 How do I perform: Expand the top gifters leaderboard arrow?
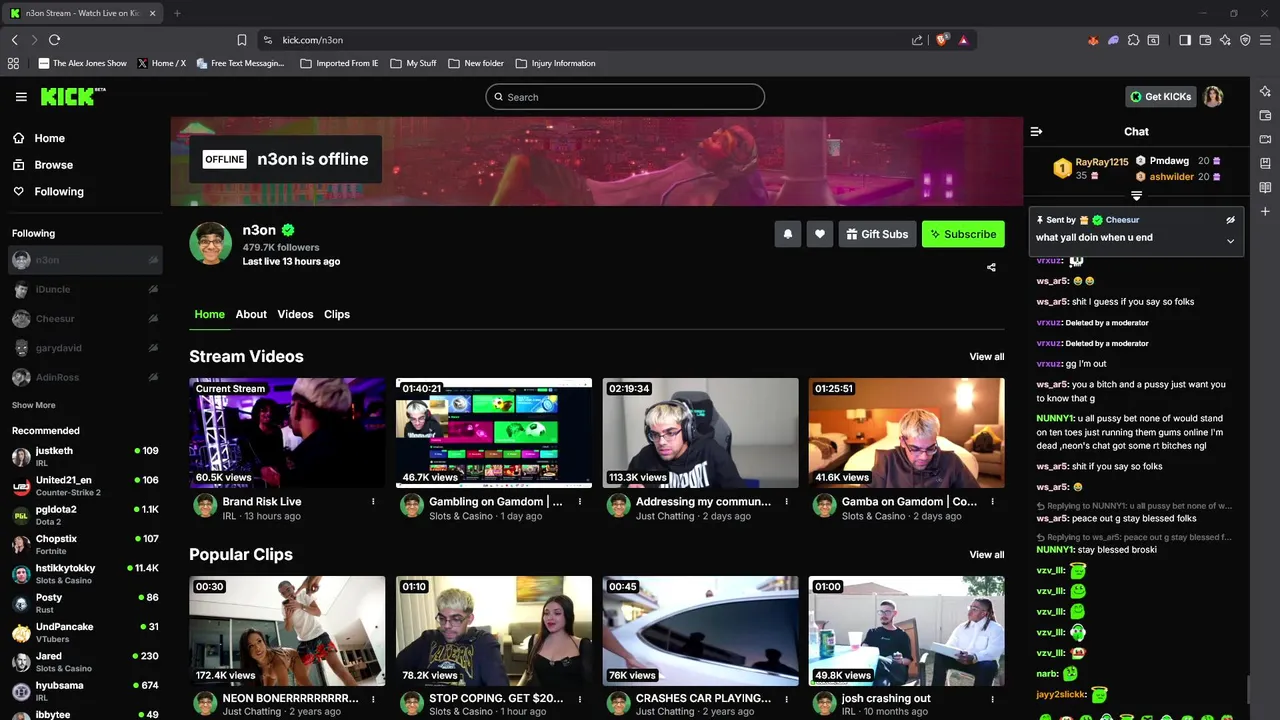(1136, 196)
